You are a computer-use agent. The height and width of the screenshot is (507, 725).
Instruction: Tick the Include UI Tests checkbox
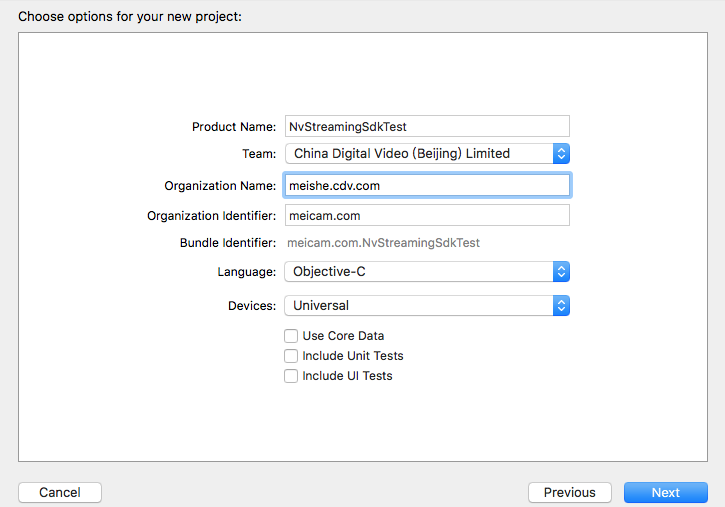(291, 376)
